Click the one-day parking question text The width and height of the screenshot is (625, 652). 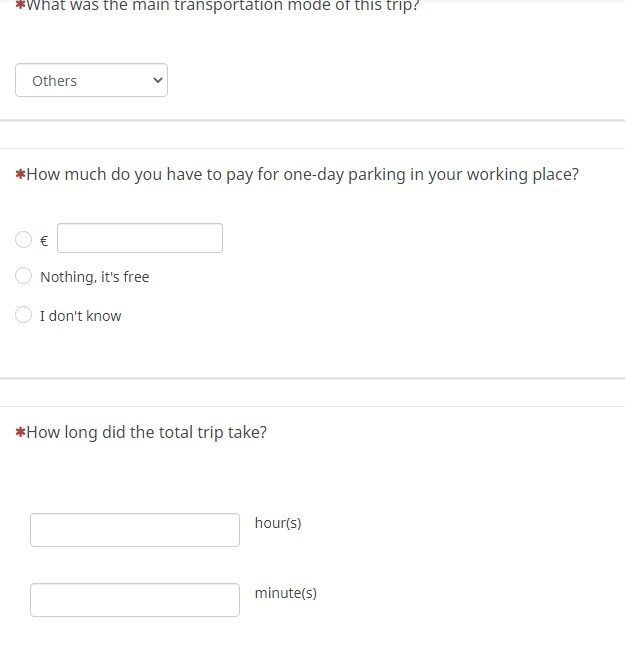pos(302,174)
